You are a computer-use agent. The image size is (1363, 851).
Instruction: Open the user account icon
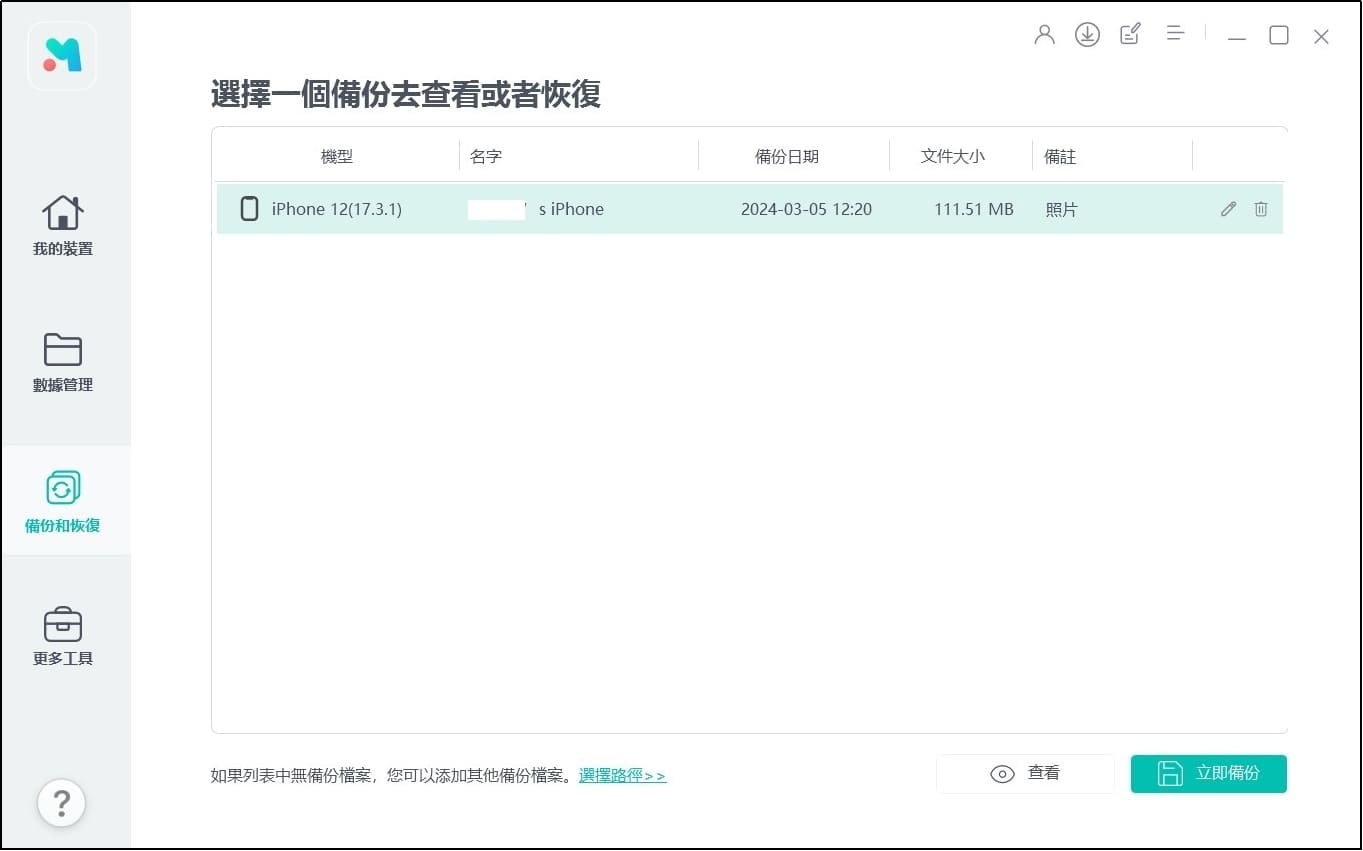pyautogui.click(x=1044, y=35)
